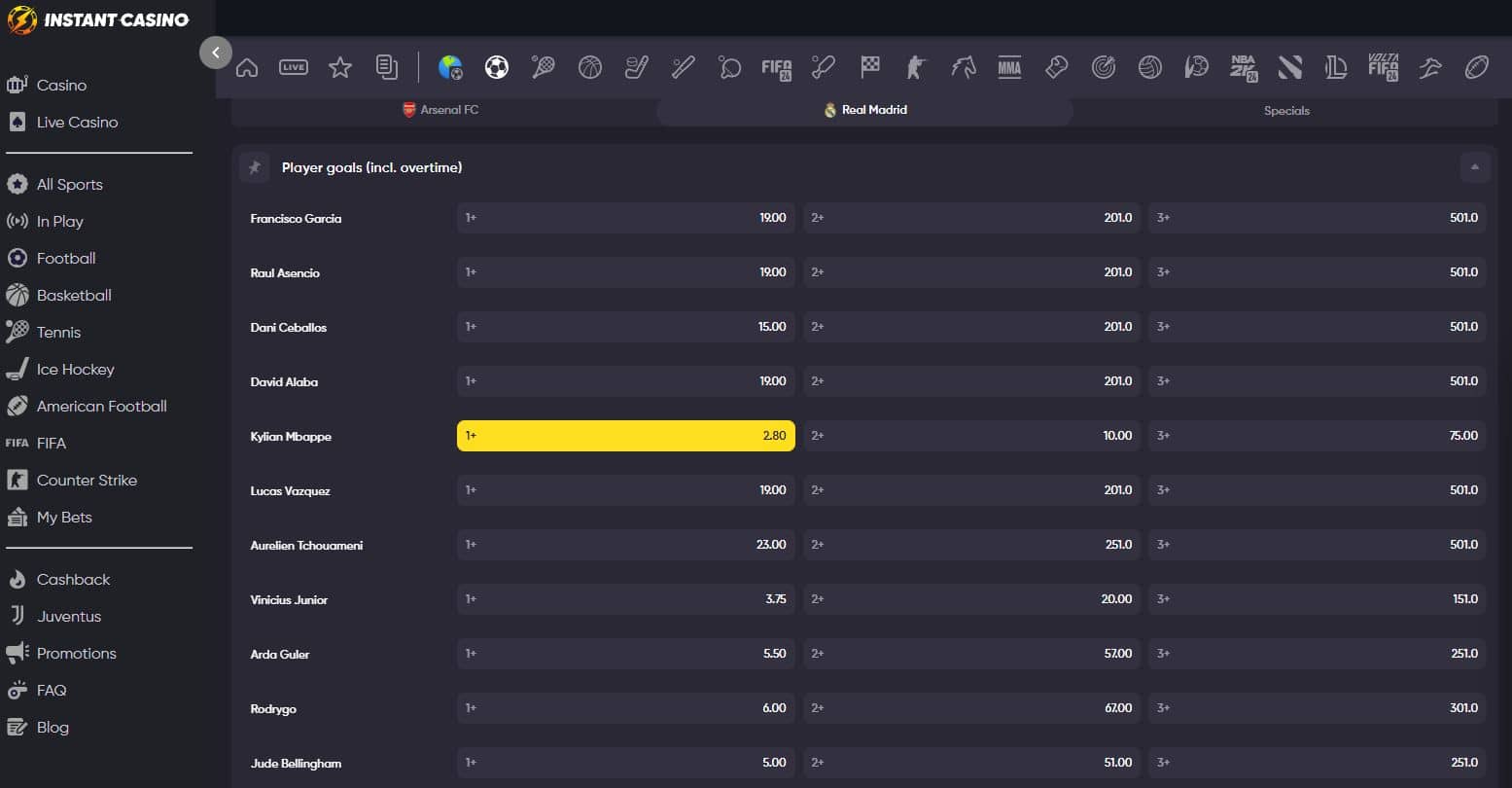Switch to the Specials tab

click(x=1286, y=111)
